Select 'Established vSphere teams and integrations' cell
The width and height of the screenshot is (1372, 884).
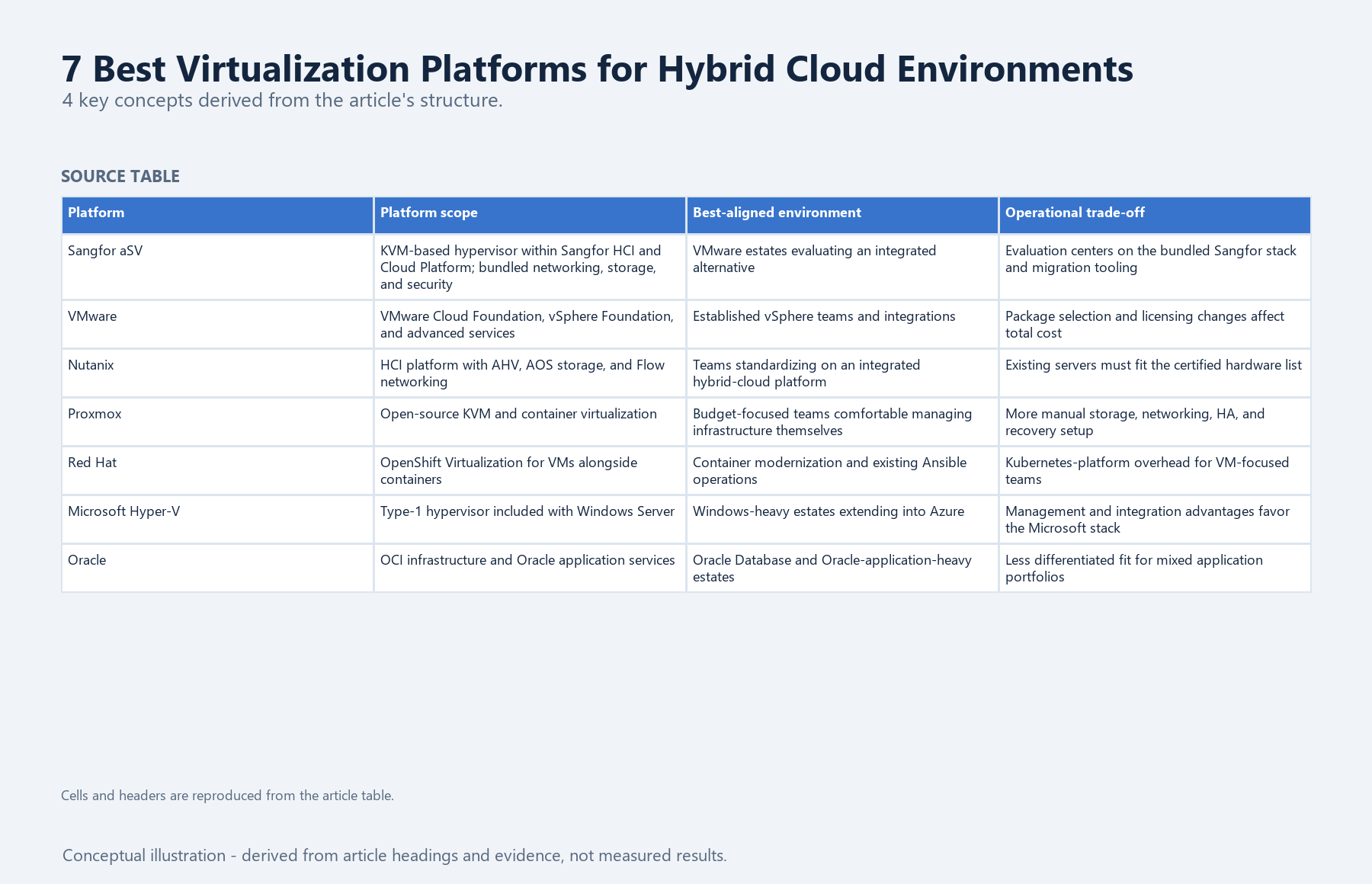click(842, 324)
